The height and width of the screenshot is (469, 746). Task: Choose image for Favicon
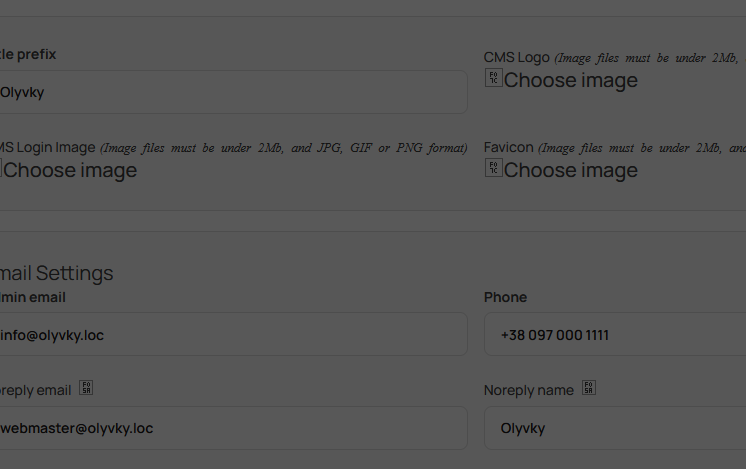point(570,170)
